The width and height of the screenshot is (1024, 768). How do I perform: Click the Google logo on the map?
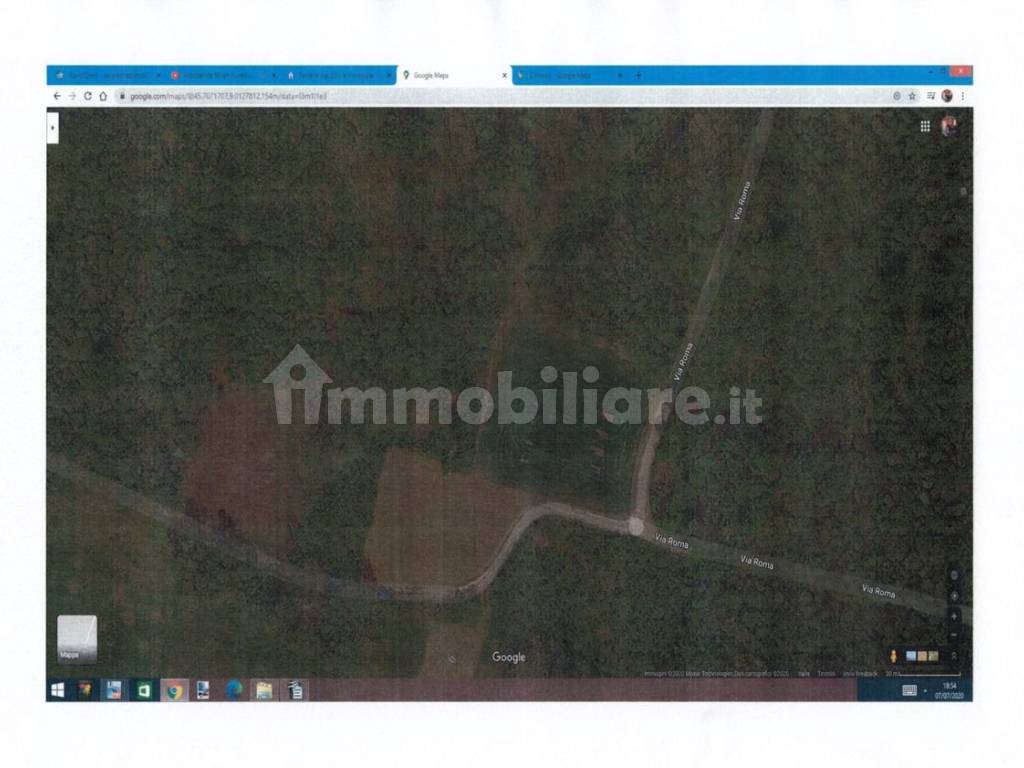coord(508,657)
